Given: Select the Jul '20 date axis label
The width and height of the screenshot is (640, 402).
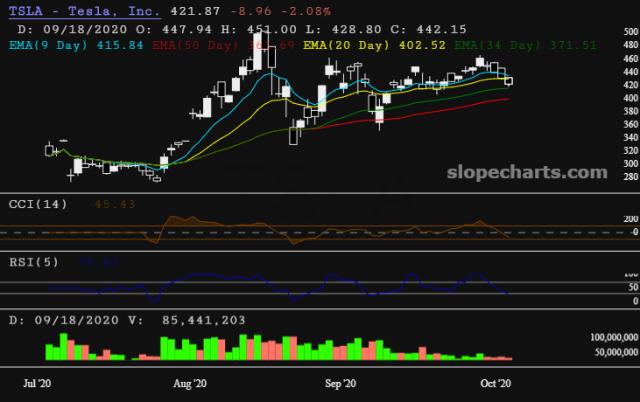Looking at the screenshot, I should 37,383.
